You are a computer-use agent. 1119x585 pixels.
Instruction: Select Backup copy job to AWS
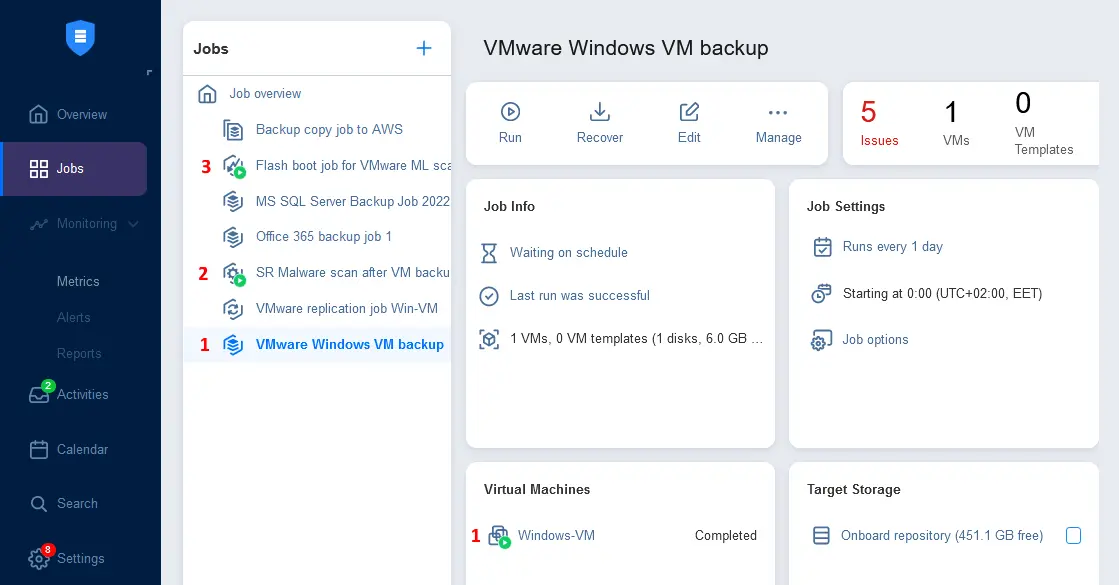point(329,130)
